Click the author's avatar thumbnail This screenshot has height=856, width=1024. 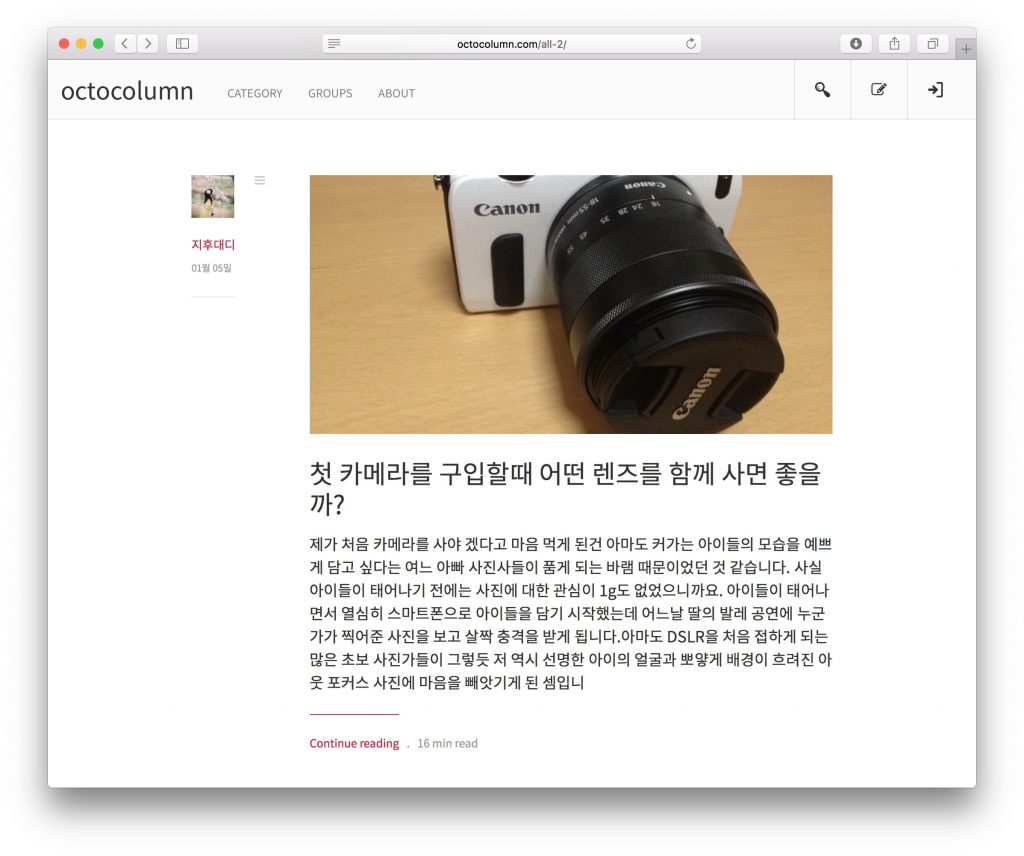pyautogui.click(x=213, y=197)
